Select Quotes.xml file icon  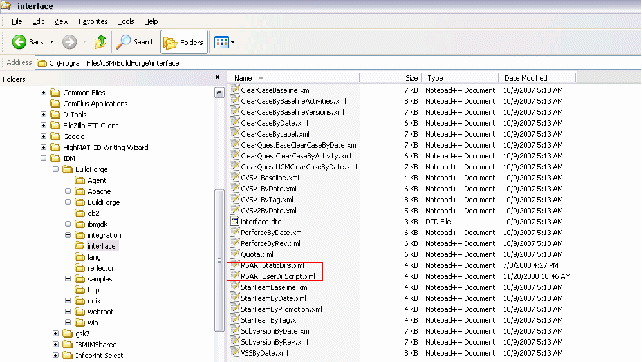(235, 254)
